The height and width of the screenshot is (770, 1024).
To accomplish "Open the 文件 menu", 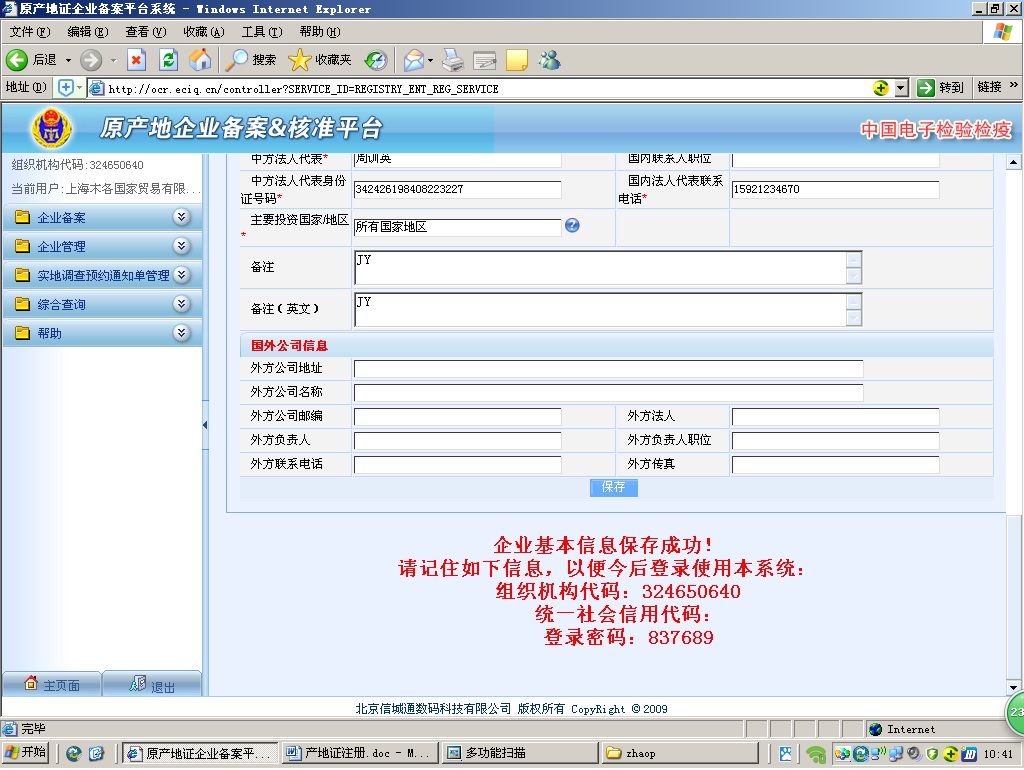I will (29, 31).
